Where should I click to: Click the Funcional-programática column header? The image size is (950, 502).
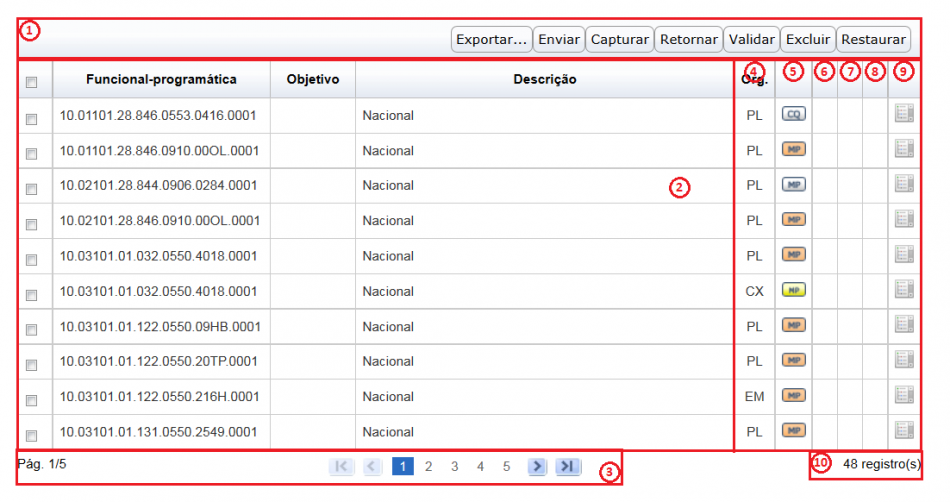click(x=161, y=79)
